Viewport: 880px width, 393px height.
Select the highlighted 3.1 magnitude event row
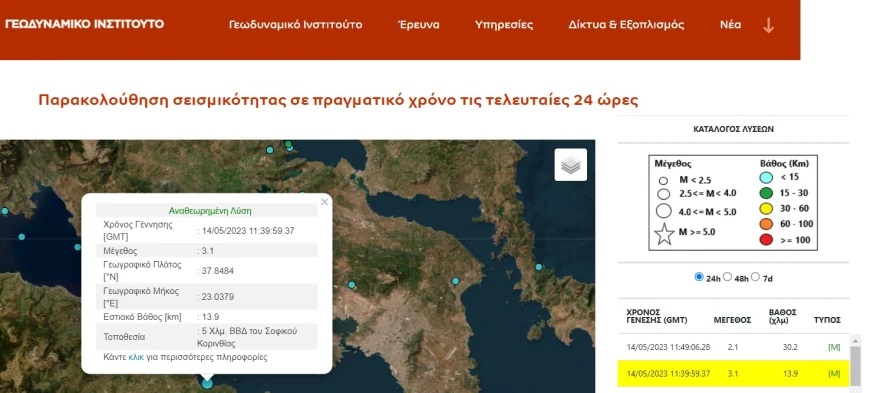[734, 374]
